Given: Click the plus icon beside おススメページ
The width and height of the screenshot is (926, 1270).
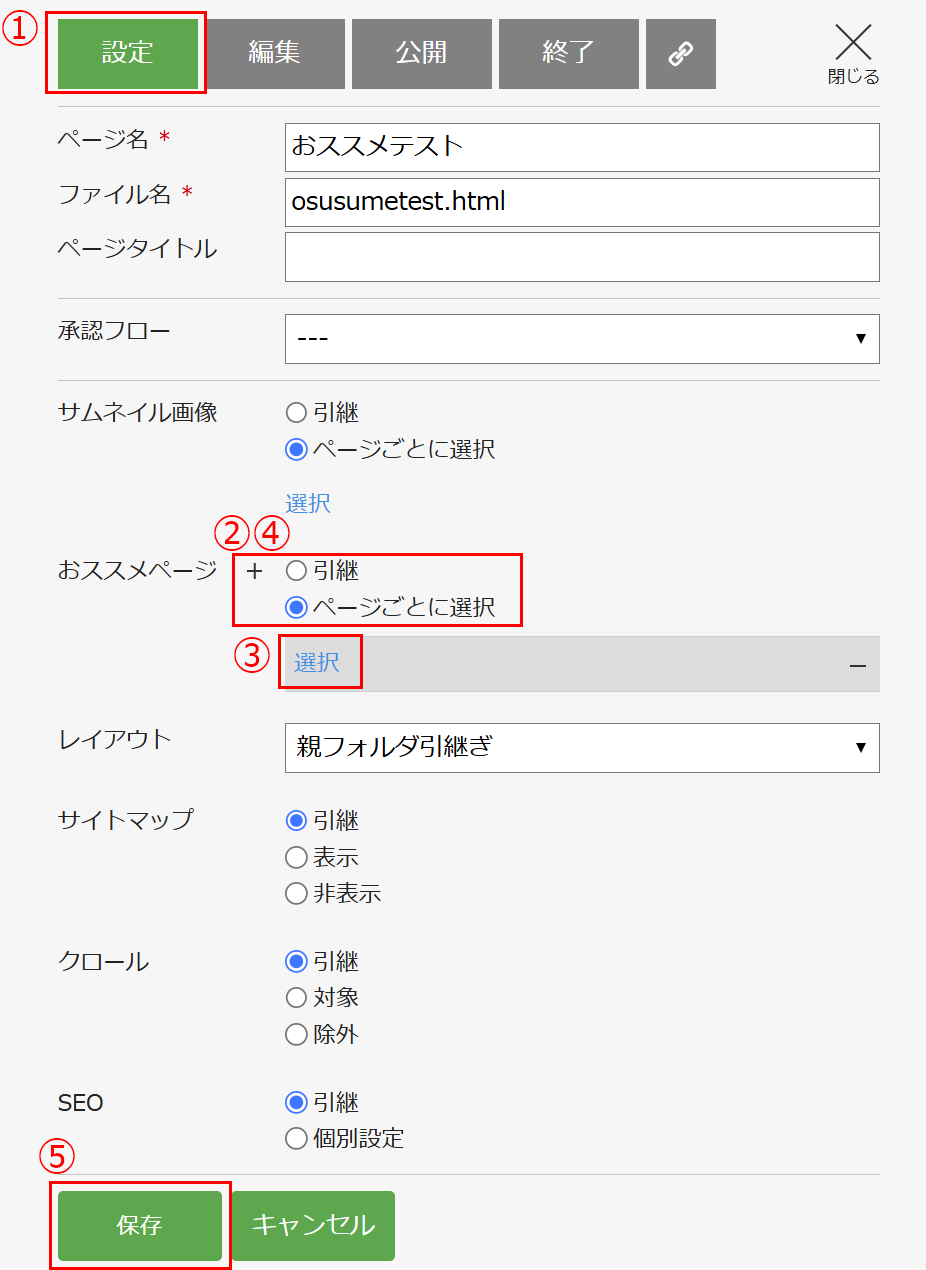Looking at the screenshot, I should point(254,572).
